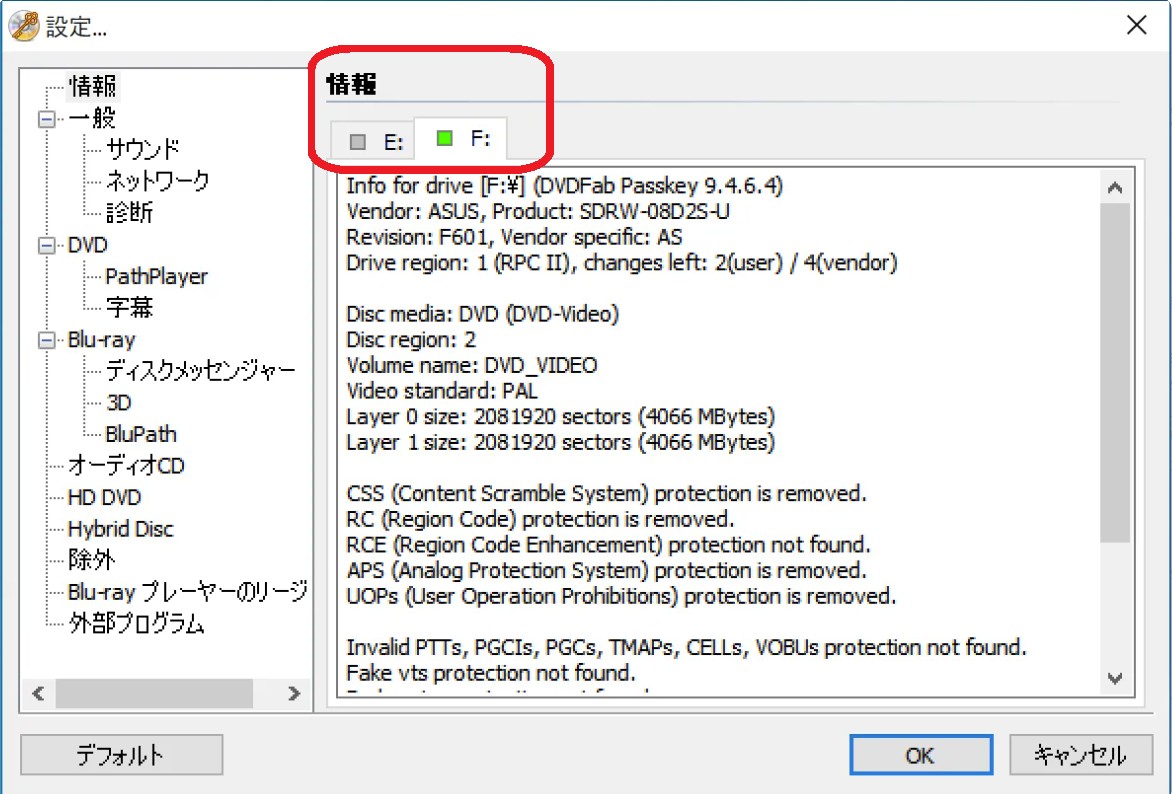The width and height of the screenshot is (1172, 794).
Task: Click the CSS protection removed line
Action: (606, 494)
